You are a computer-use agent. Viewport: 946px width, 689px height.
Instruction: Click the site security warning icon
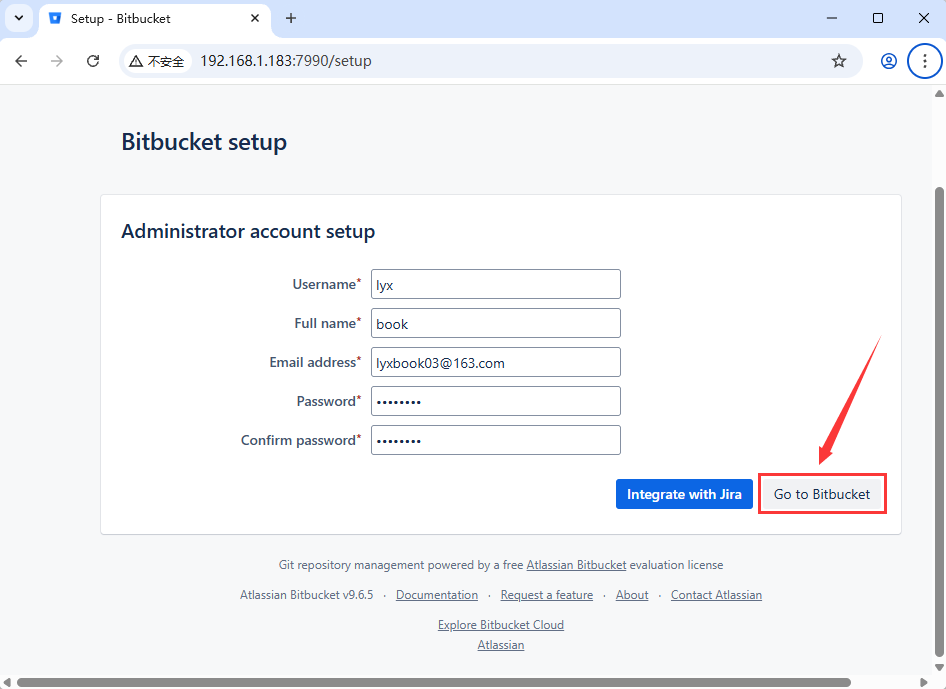coord(135,60)
